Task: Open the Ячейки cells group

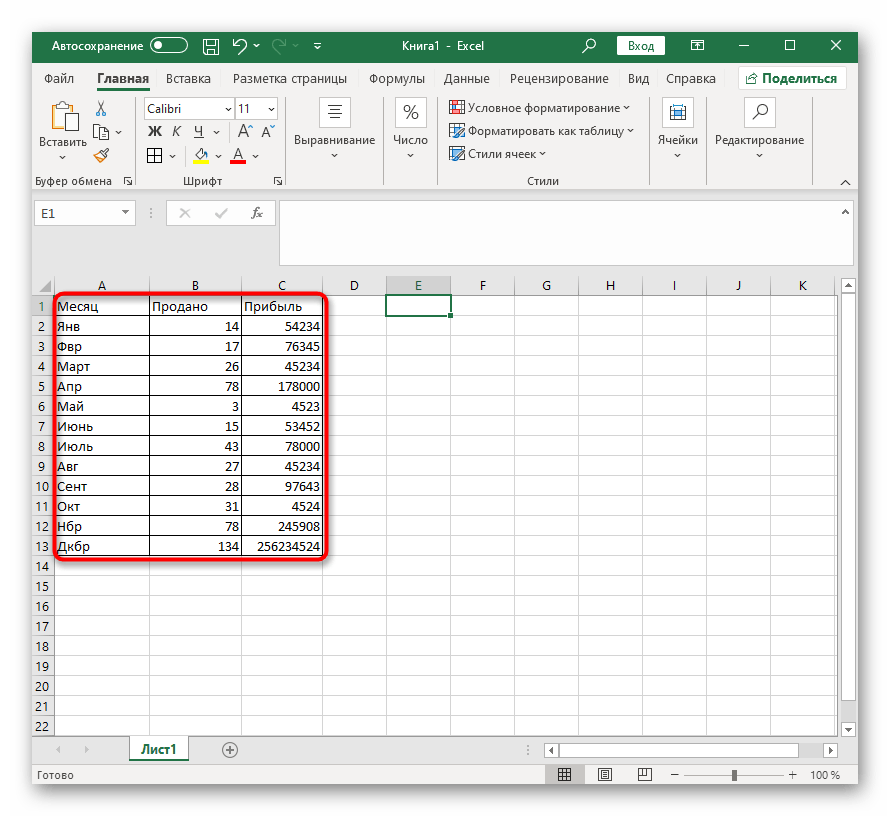Action: [678, 129]
